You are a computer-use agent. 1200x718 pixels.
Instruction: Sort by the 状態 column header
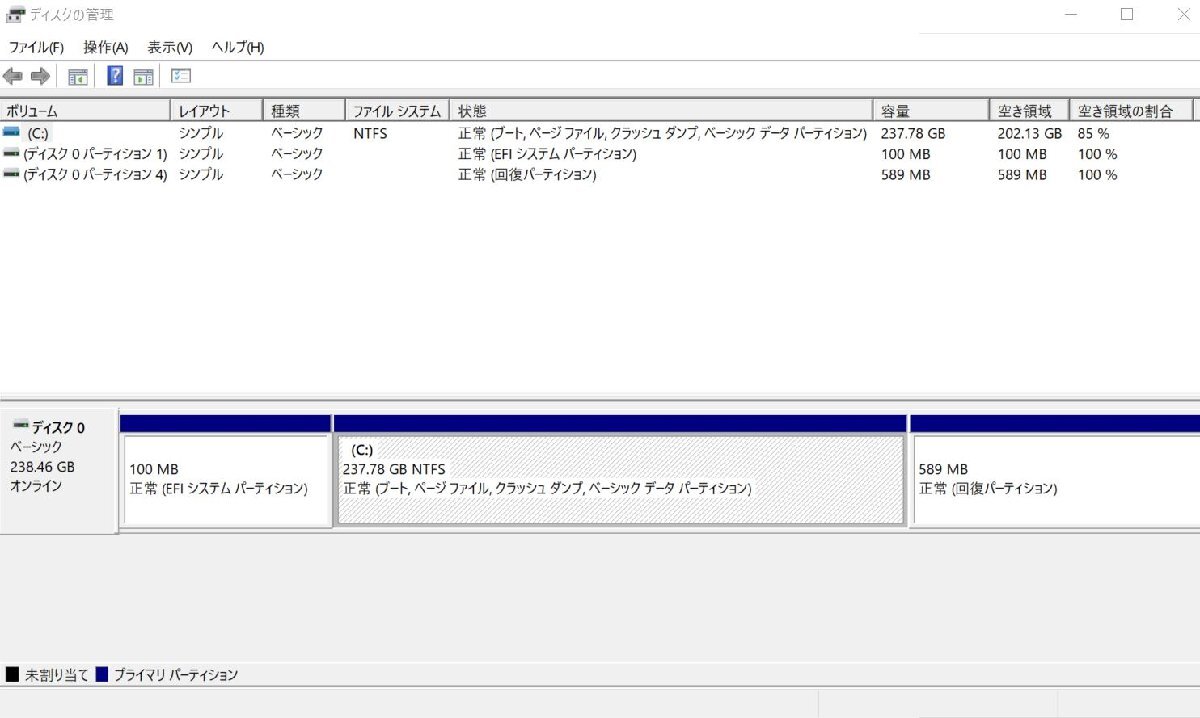[661, 111]
